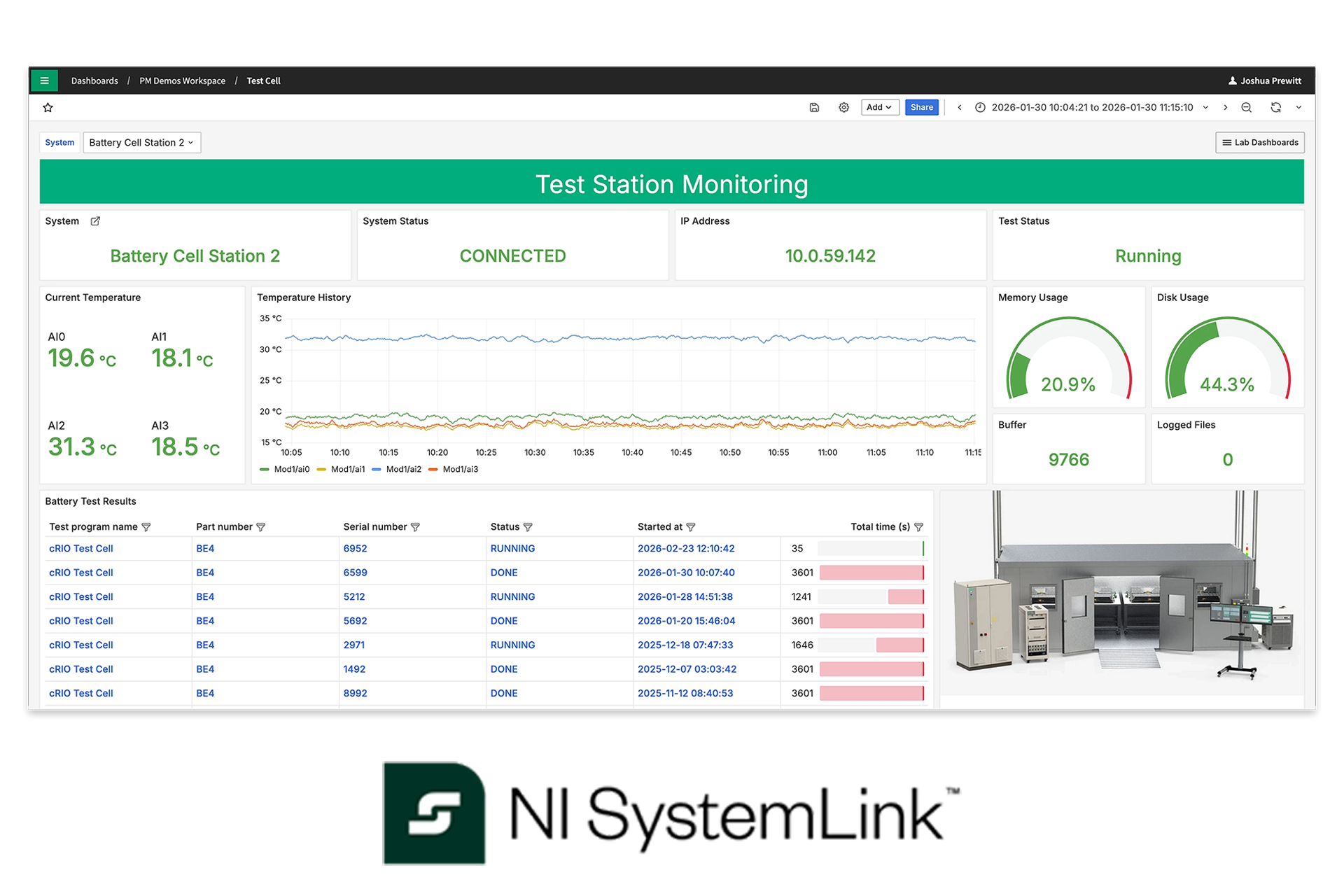Click BE4 part number for serial 8992
Viewport: 1344px width, 896px height.
click(x=205, y=694)
